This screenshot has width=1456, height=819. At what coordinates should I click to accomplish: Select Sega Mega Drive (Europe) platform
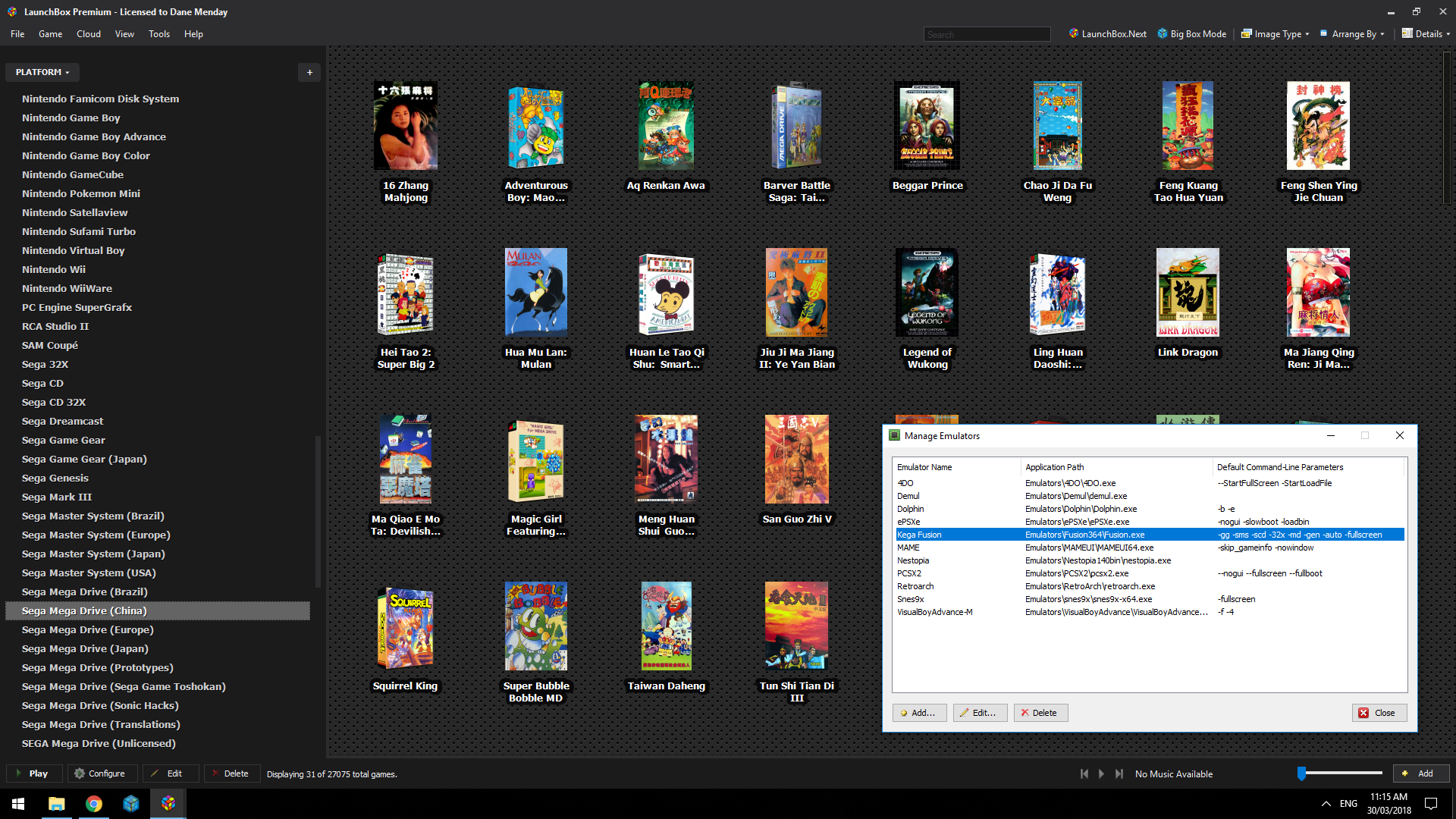pos(158,629)
